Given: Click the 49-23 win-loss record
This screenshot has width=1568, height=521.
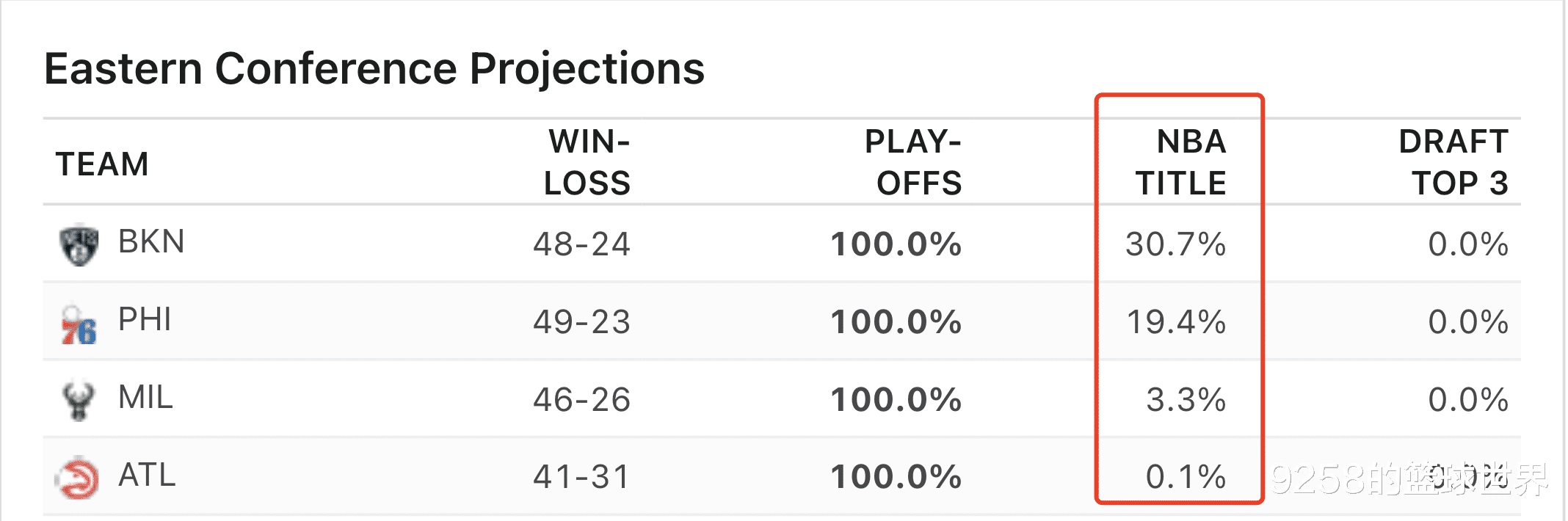Looking at the screenshot, I should tap(582, 322).
